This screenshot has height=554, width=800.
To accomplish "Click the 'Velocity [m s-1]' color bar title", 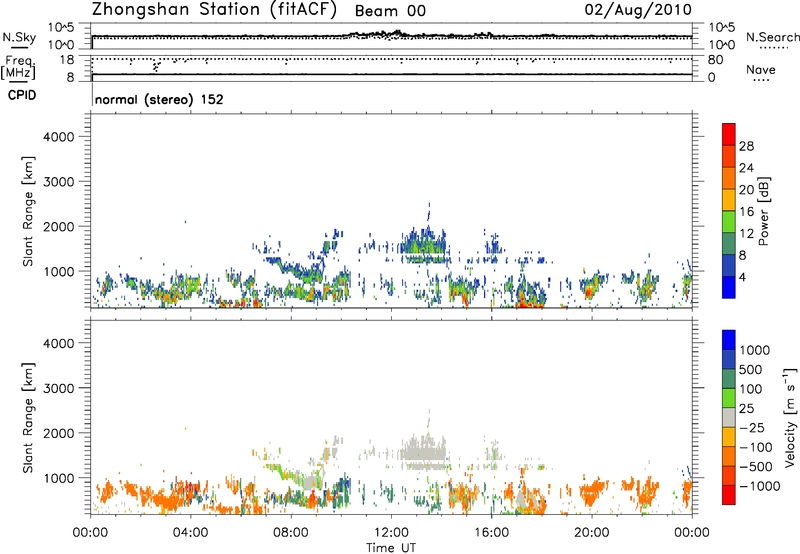I will [790, 417].
